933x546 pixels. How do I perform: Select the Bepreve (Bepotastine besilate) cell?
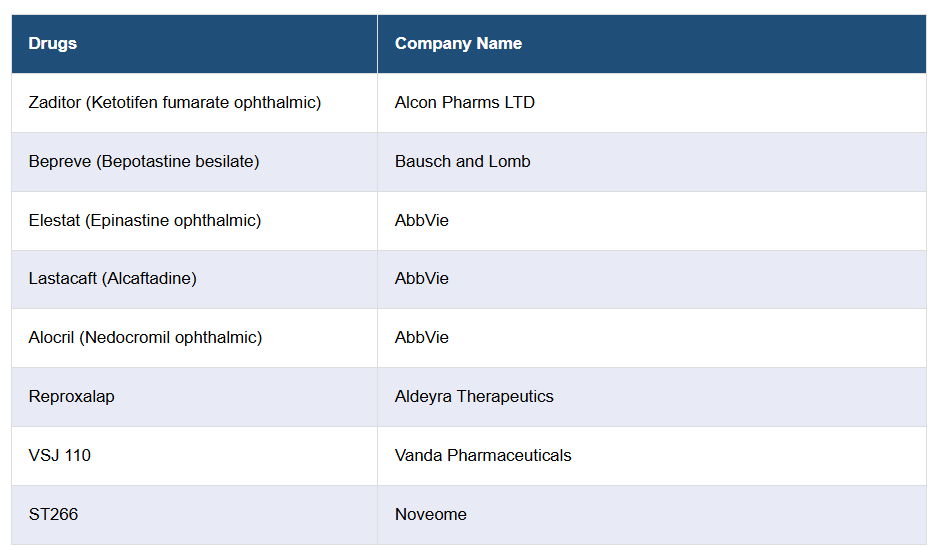coord(144,162)
